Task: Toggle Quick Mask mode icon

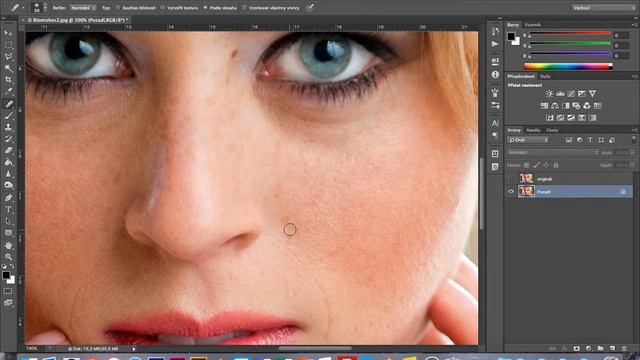Action: [x=8, y=291]
